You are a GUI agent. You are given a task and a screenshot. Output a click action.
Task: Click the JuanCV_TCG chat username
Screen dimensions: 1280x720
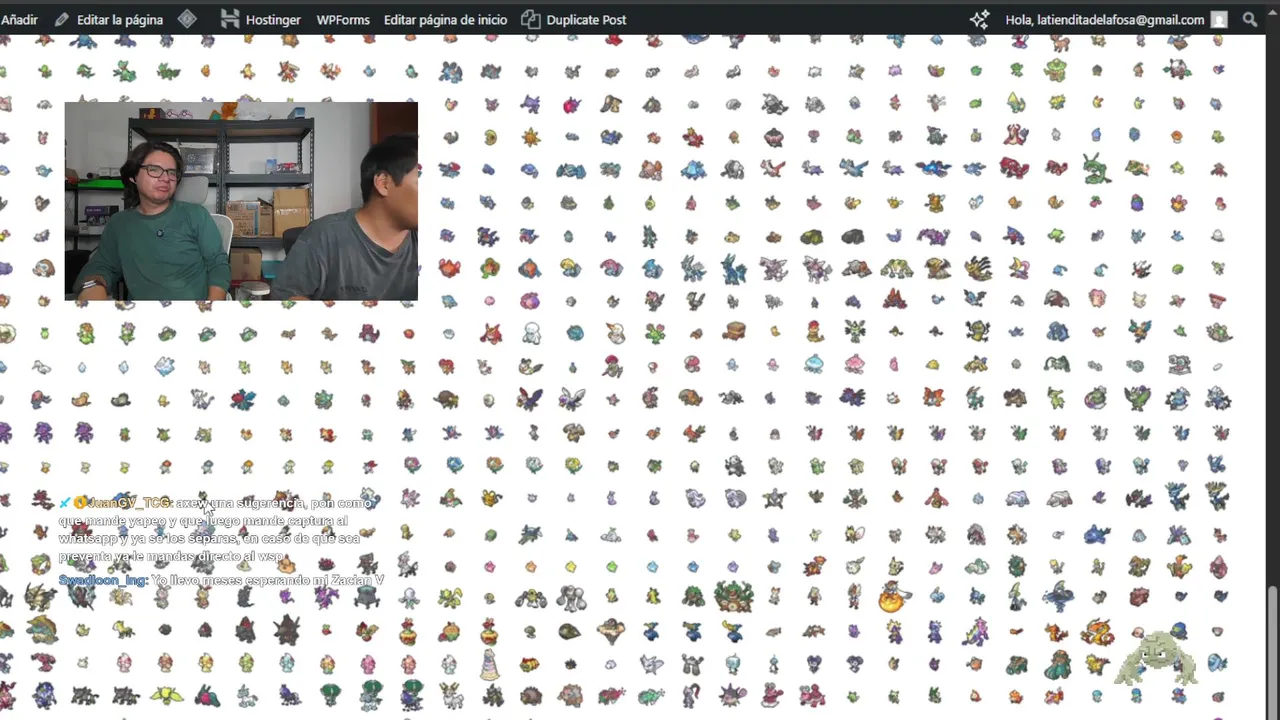pos(130,503)
